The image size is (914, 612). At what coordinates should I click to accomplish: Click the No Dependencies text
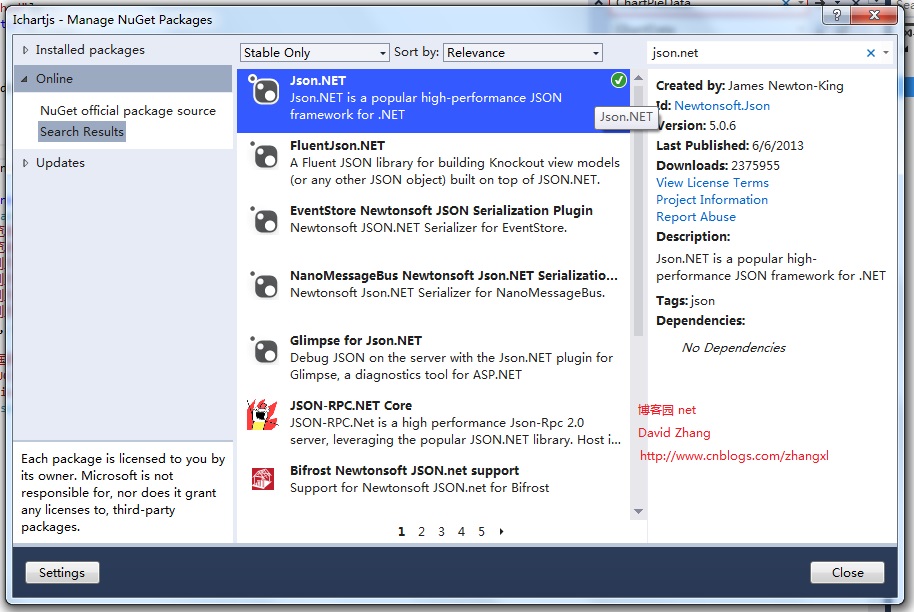point(734,348)
